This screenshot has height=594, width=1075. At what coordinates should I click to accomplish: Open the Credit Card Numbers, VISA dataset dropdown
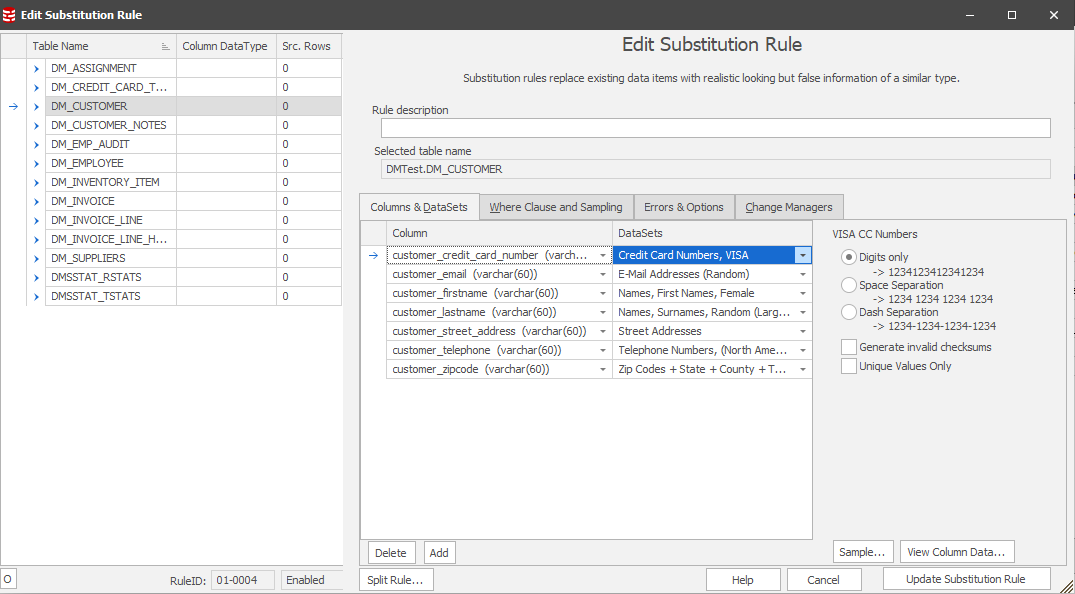click(x=802, y=255)
